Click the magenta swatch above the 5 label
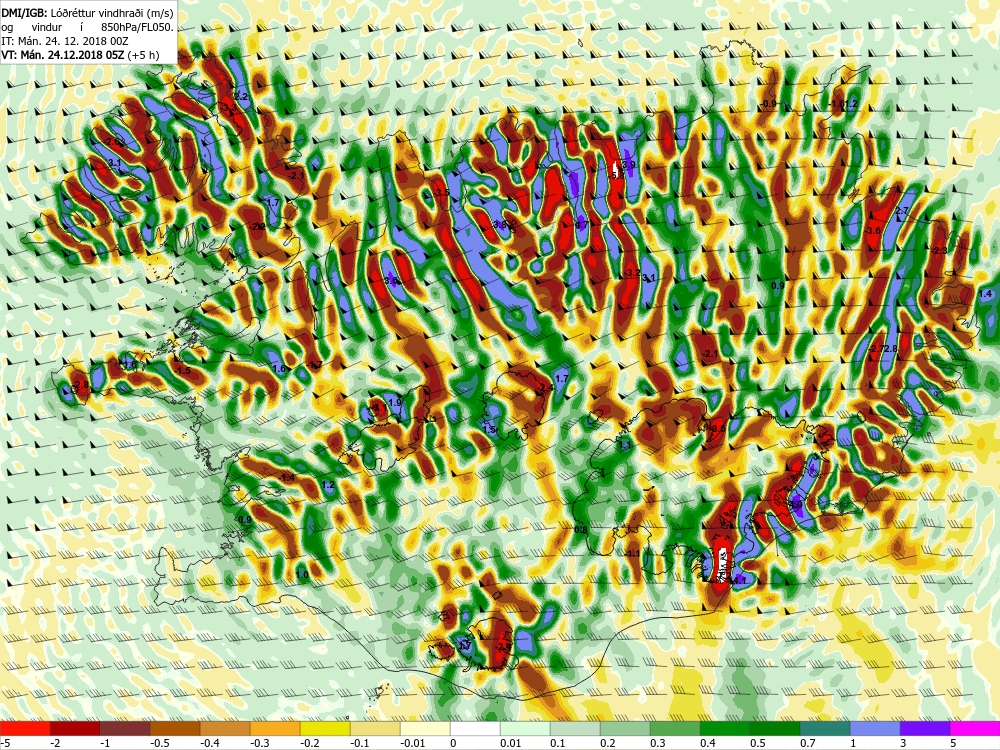 975,728
